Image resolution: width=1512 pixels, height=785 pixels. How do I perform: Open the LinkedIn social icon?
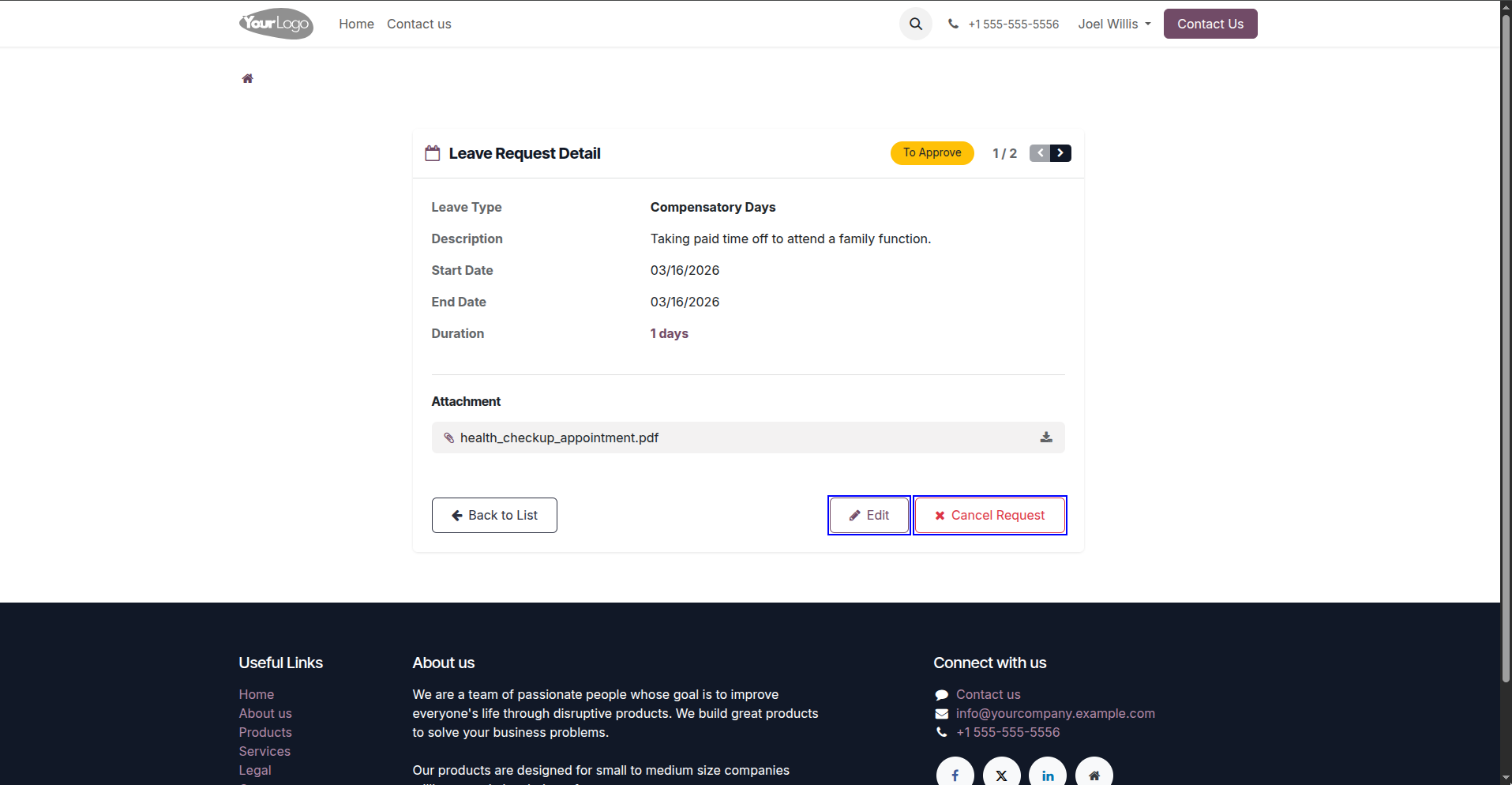tap(1048, 775)
